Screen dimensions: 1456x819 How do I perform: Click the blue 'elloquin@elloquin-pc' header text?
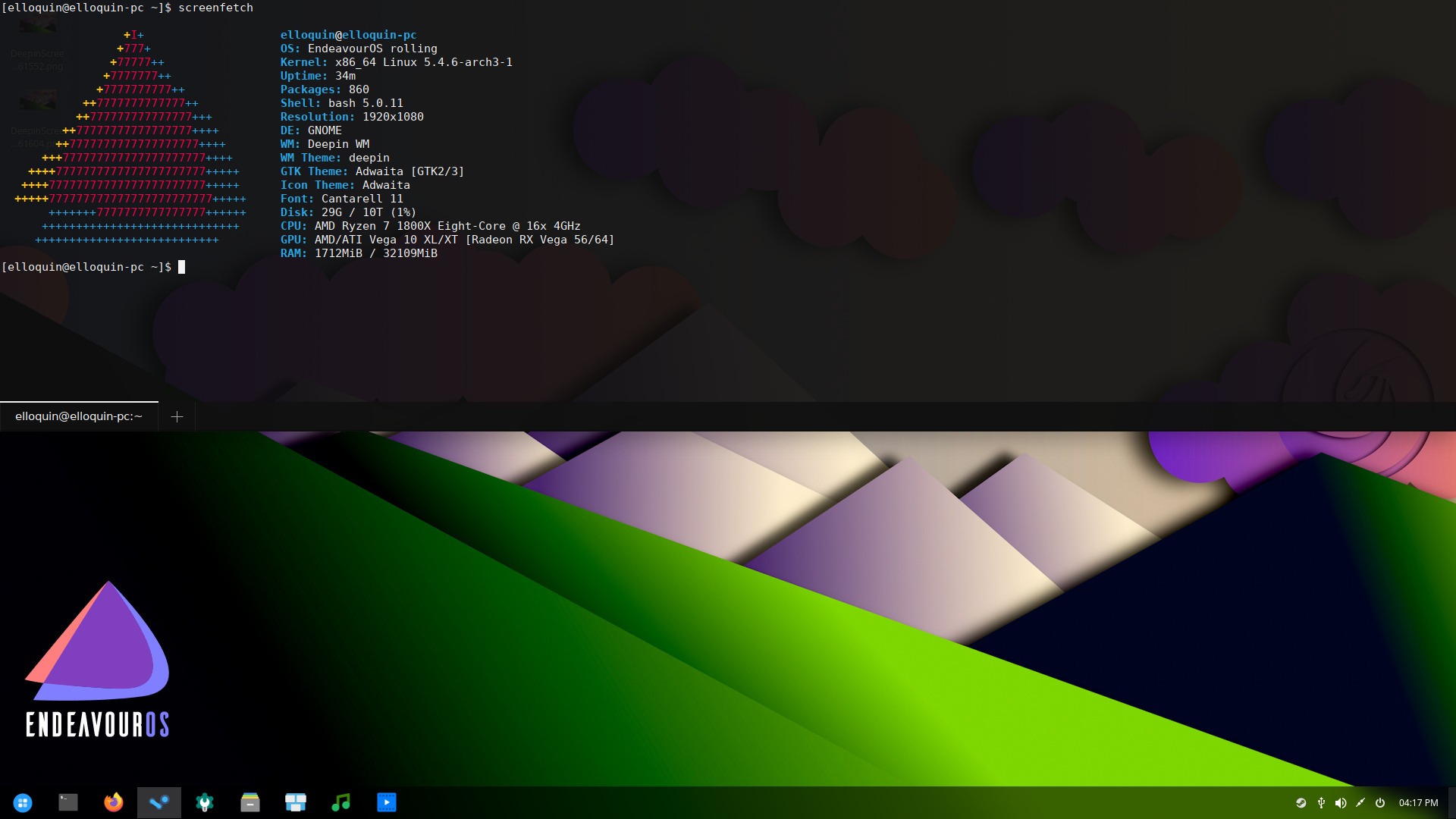click(348, 35)
